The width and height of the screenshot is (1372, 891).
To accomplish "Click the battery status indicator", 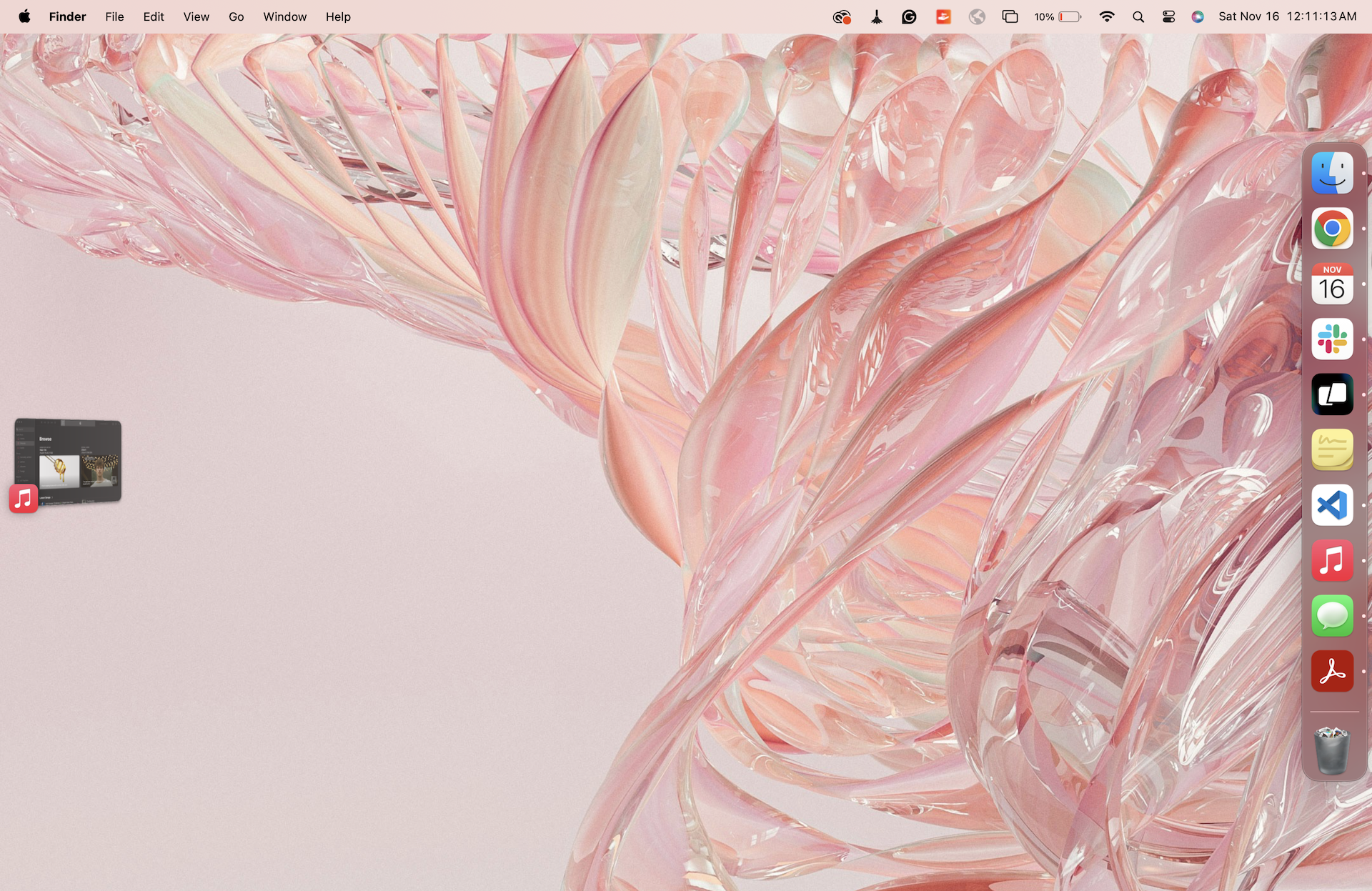I will click(1058, 16).
